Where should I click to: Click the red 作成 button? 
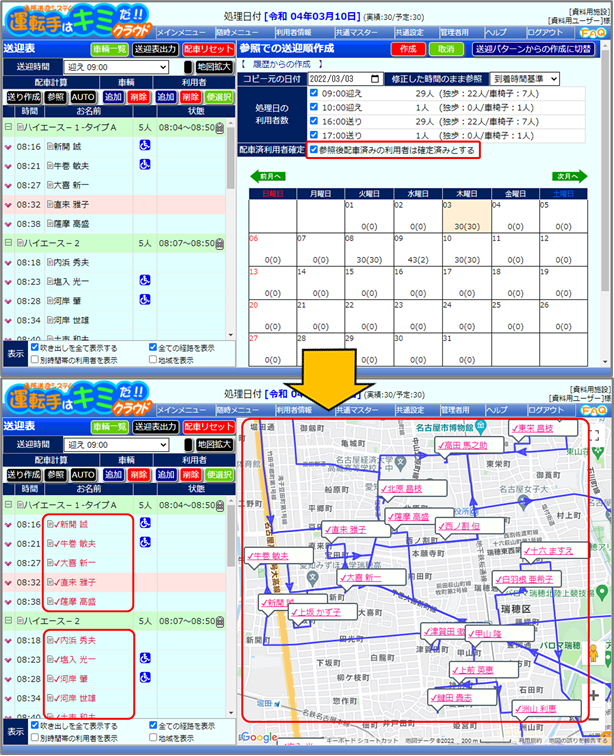pyautogui.click(x=408, y=49)
